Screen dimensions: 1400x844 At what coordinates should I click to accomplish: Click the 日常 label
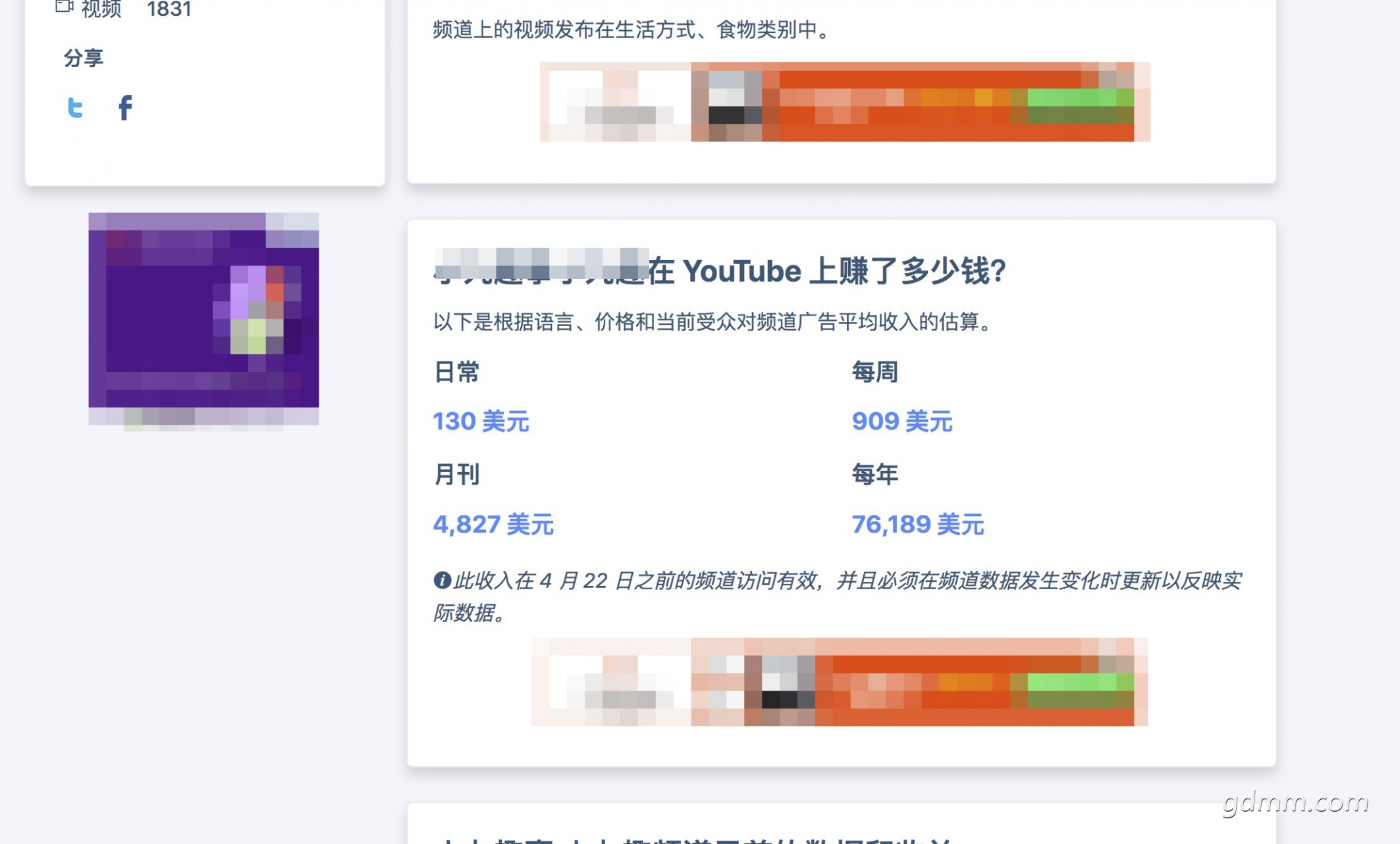pos(456,372)
